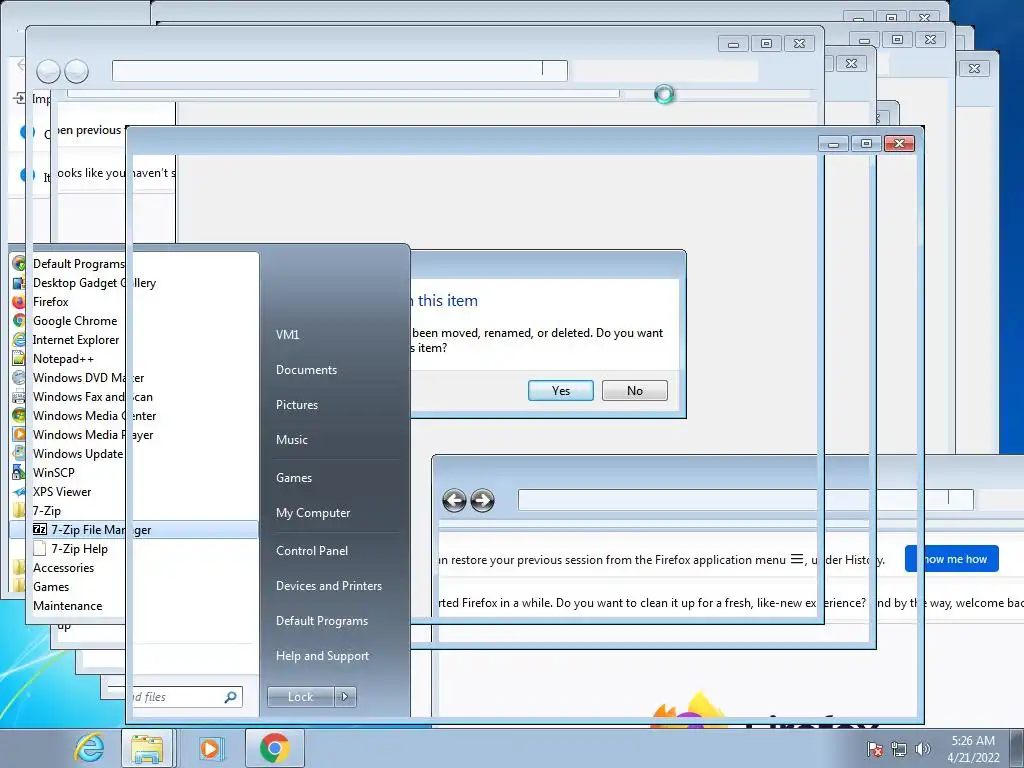Click the WinSCP icon in programs list

point(19,472)
